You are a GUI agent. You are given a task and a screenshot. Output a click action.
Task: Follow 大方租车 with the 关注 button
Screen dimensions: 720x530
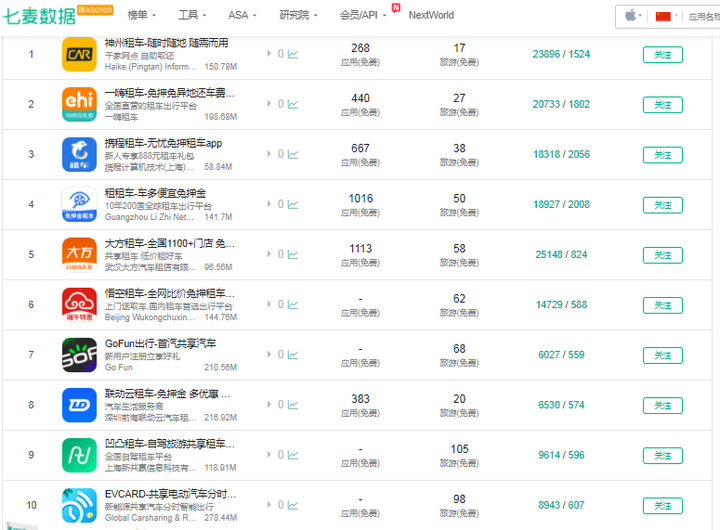pyautogui.click(x=663, y=255)
